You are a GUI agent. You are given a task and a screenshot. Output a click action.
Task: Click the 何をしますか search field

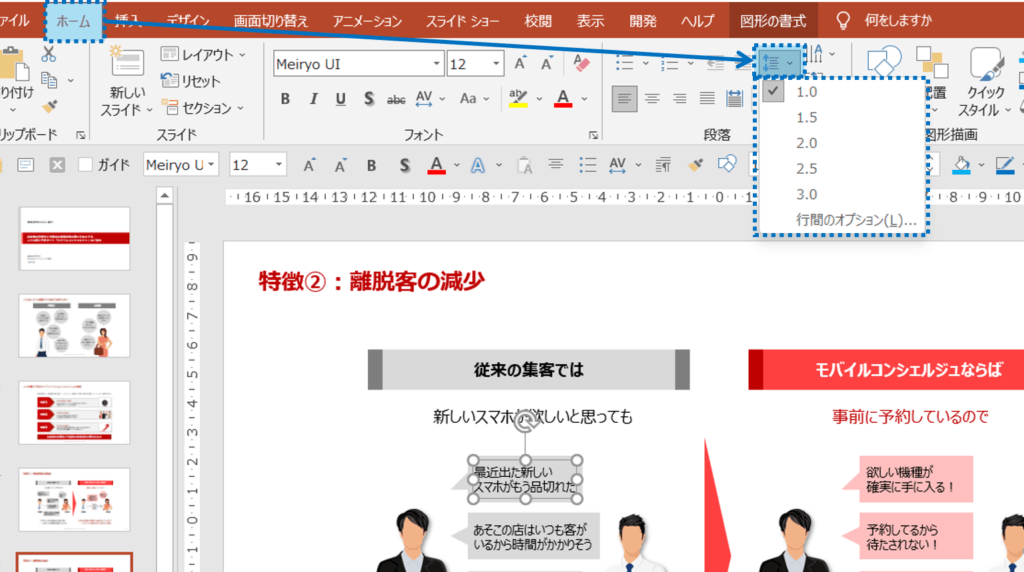(x=899, y=21)
